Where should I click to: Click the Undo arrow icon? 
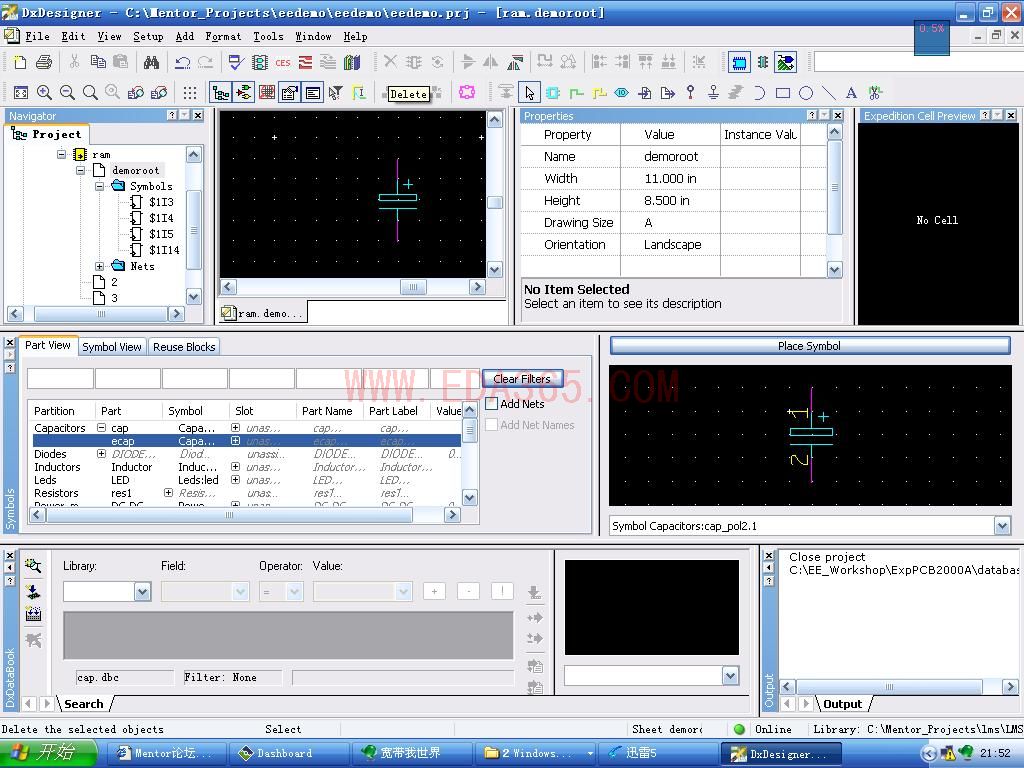point(182,62)
